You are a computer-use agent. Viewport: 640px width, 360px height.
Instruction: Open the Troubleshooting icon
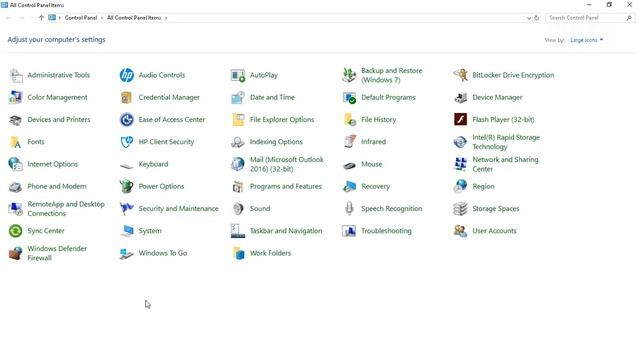pyautogui.click(x=349, y=231)
